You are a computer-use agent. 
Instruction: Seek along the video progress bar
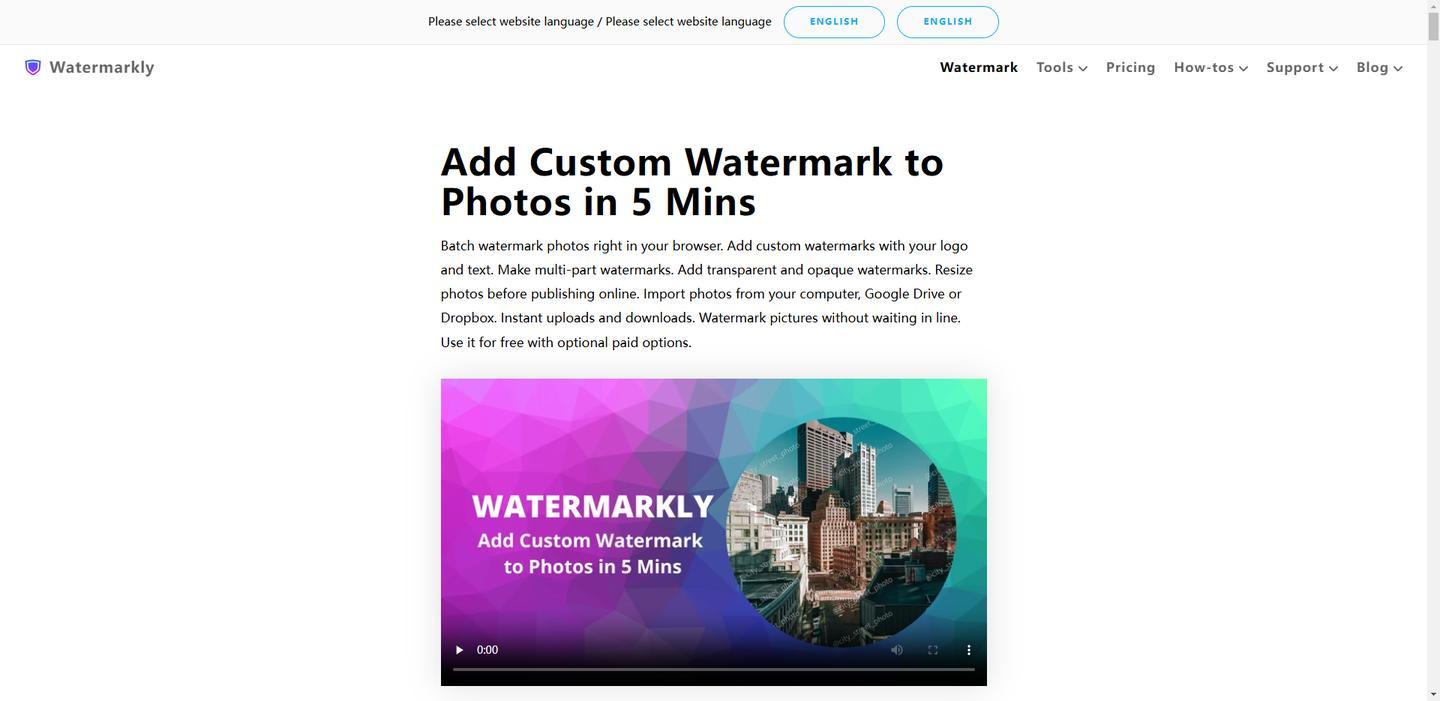click(x=714, y=669)
